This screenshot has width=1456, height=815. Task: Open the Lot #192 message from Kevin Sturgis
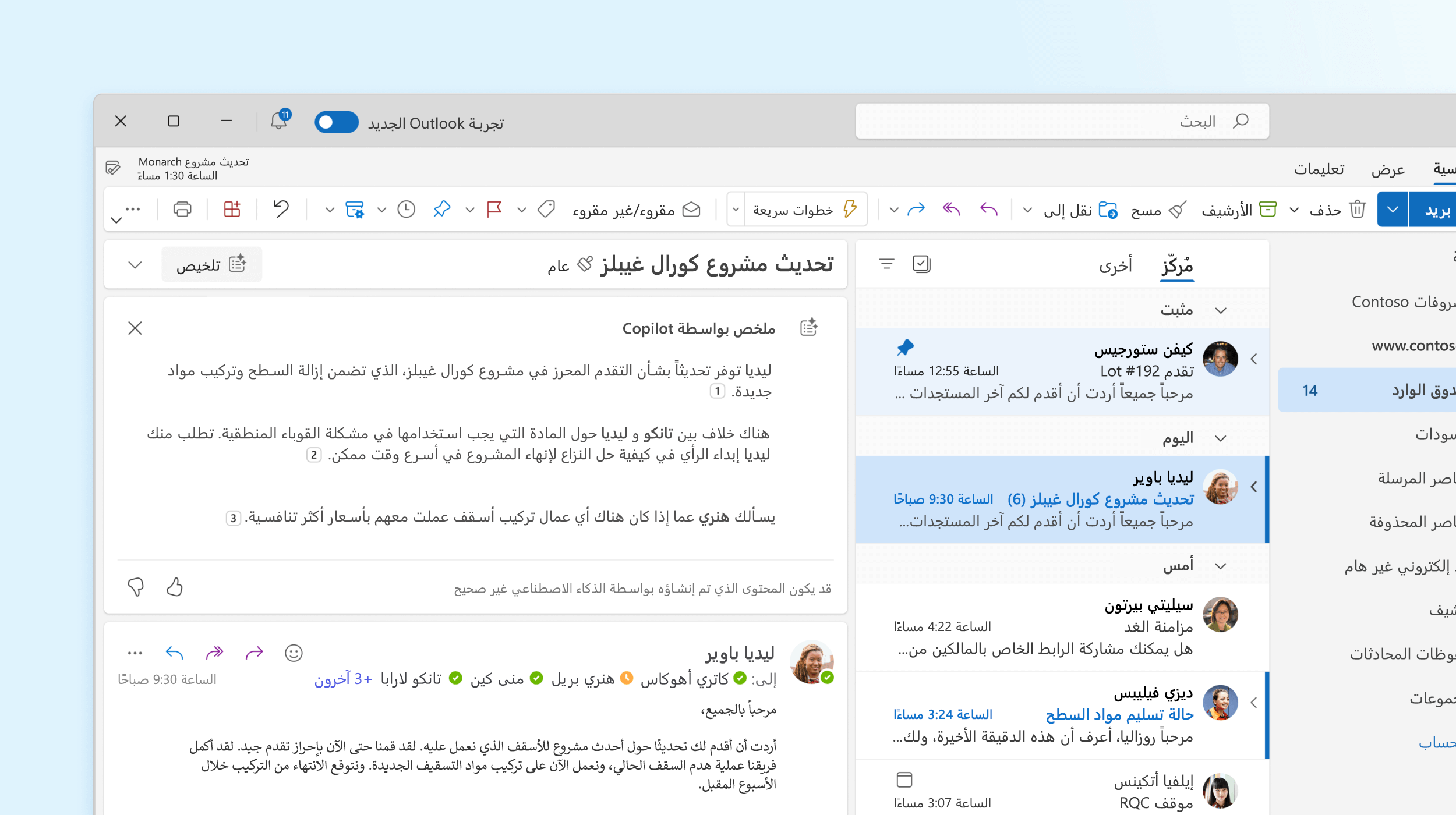[x=1062, y=371]
